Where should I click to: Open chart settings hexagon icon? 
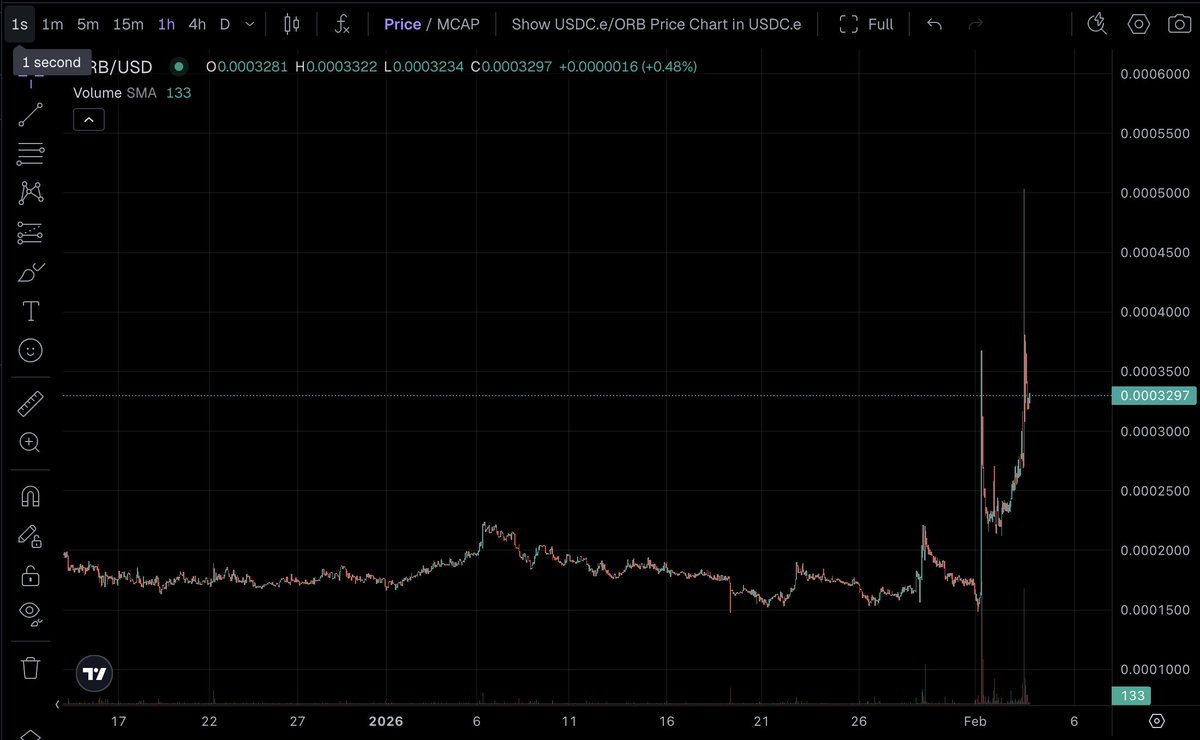point(1138,24)
